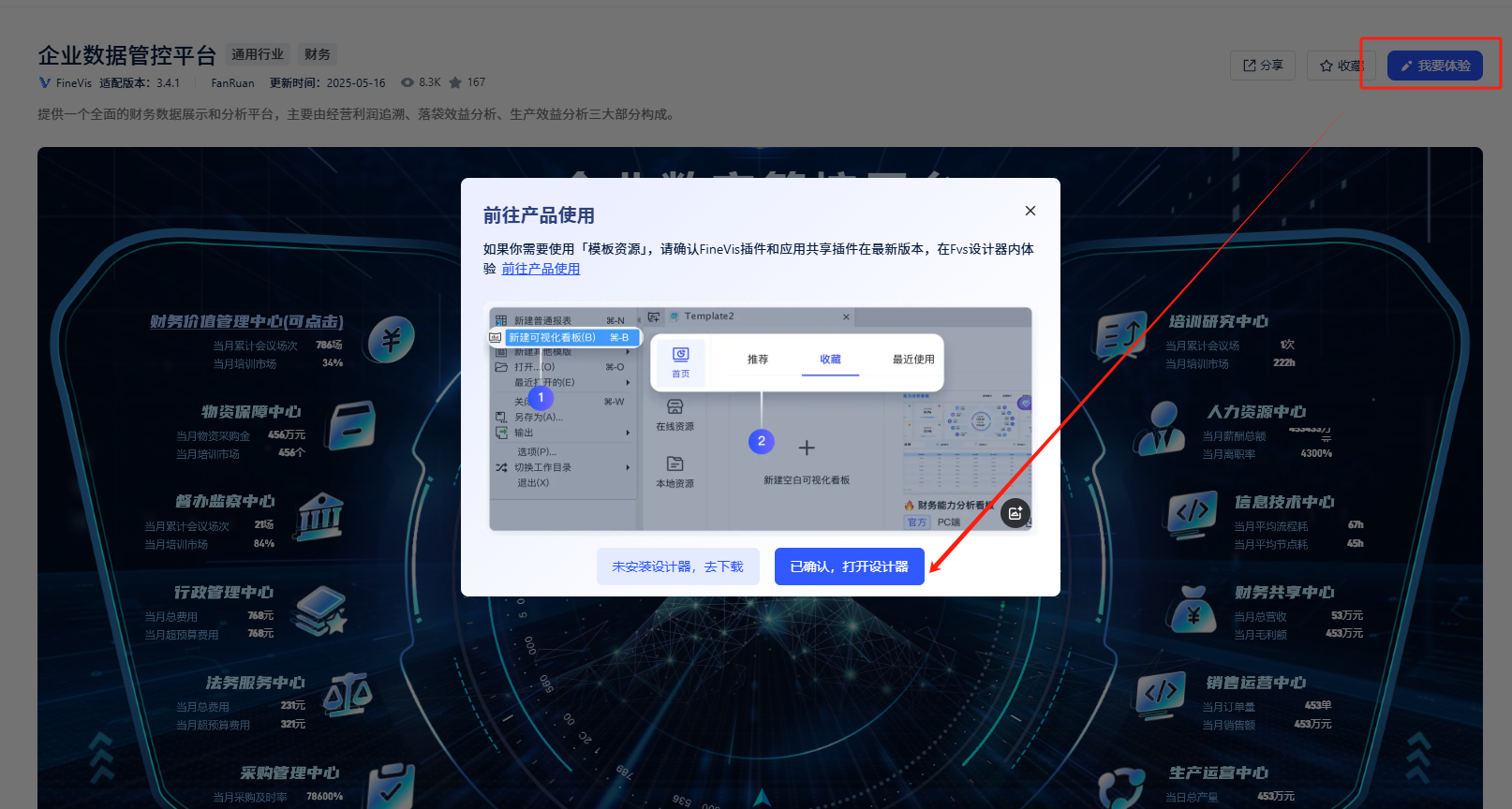
Task: Click the FineVis logo icon
Action: pos(45,82)
